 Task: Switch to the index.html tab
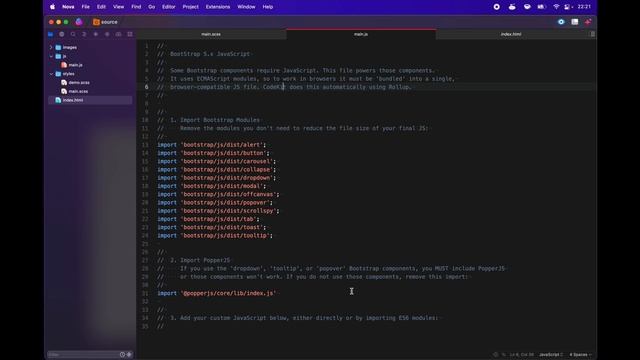[511, 34]
